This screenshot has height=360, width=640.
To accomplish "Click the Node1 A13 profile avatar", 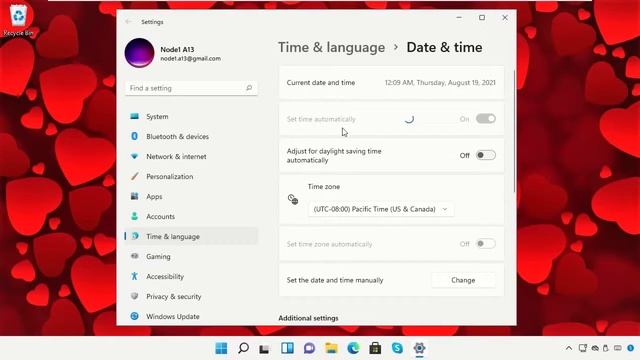I will pyautogui.click(x=140, y=53).
